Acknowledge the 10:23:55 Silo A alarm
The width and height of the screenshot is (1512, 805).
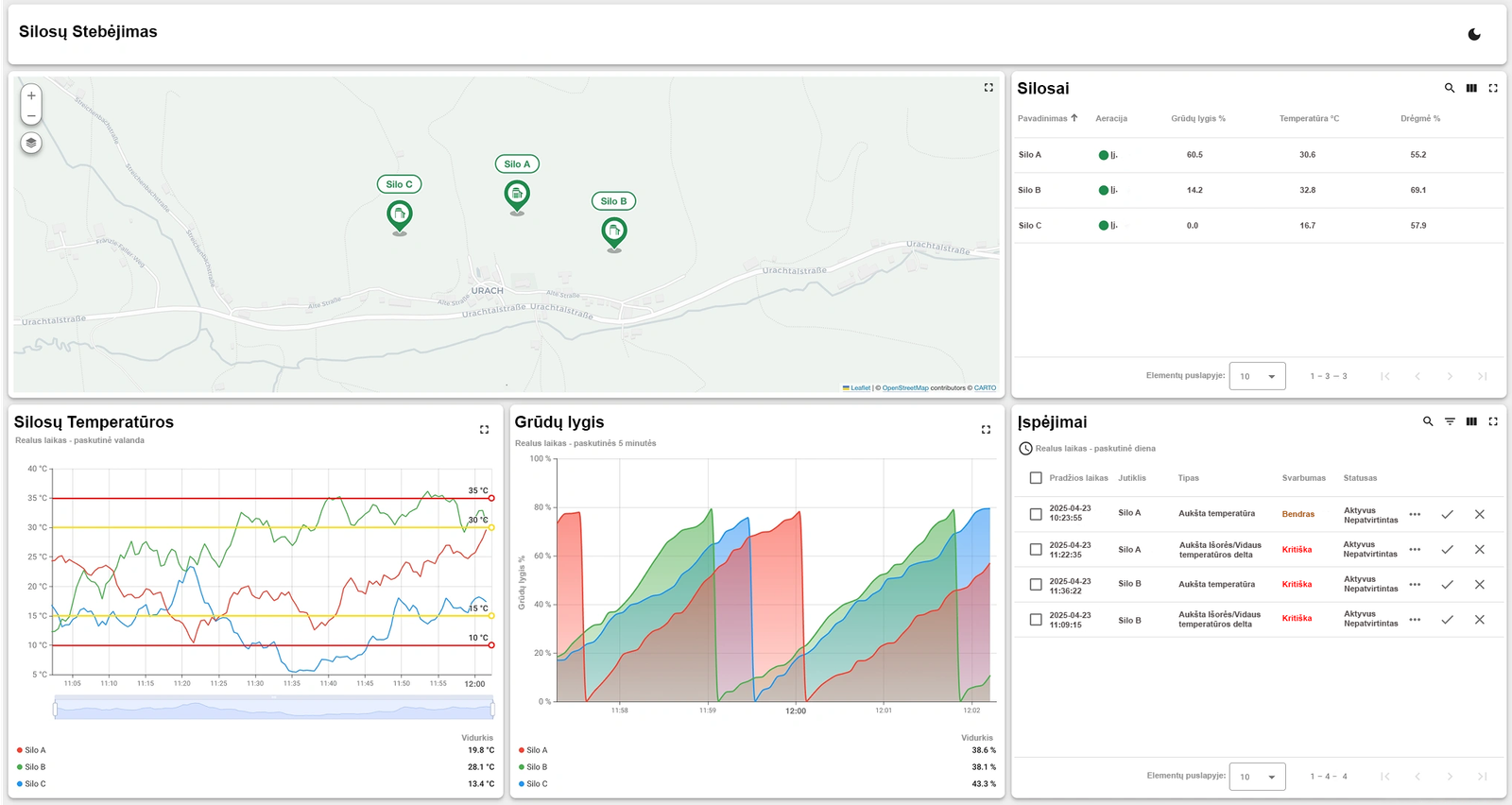[1447, 515]
